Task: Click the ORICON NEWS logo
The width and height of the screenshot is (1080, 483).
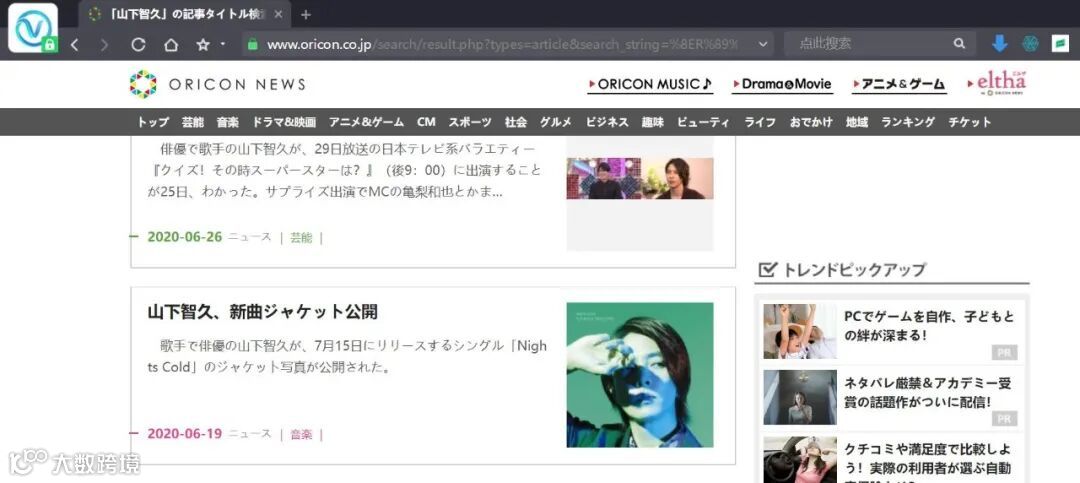Action: [x=217, y=84]
